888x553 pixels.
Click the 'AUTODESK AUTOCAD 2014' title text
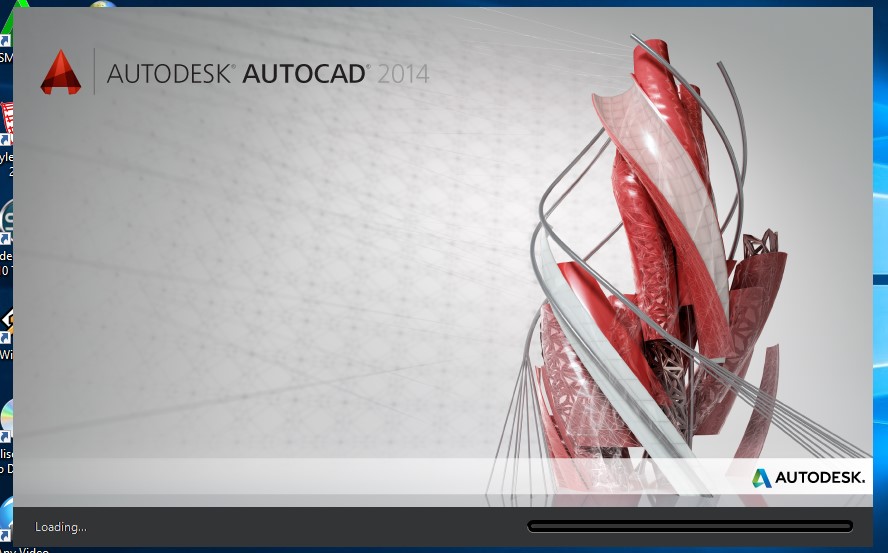point(268,74)
